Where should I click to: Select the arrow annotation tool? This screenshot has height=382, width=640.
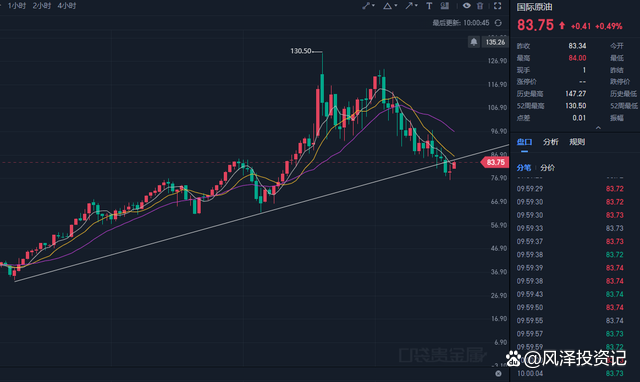coord(409,6)
